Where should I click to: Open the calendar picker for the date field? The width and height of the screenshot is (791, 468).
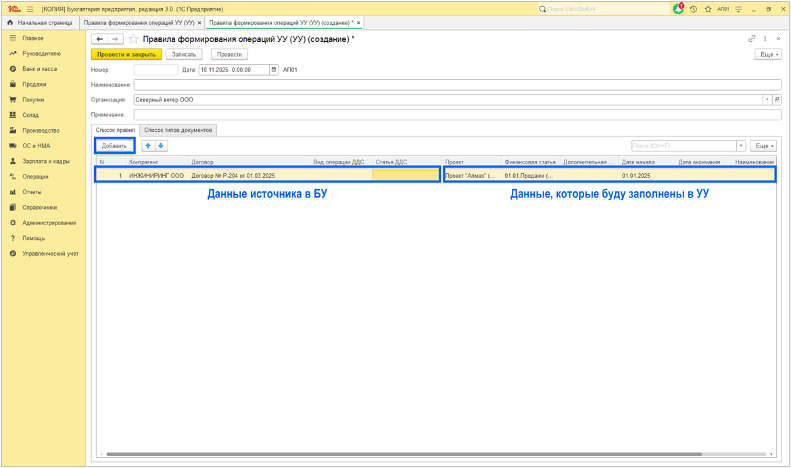(275, 70)
